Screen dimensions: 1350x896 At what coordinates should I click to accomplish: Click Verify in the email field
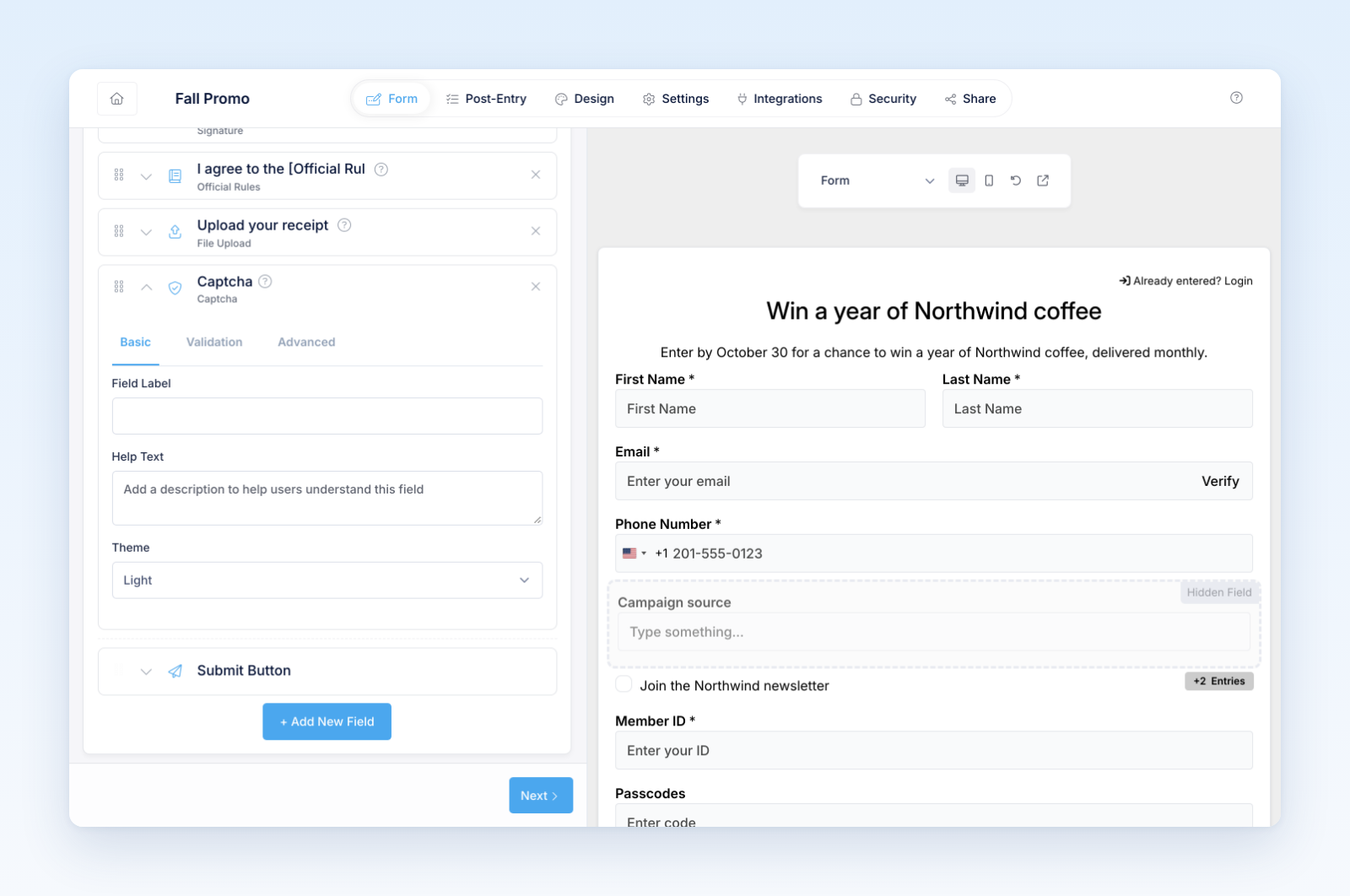pos(1220,481)
